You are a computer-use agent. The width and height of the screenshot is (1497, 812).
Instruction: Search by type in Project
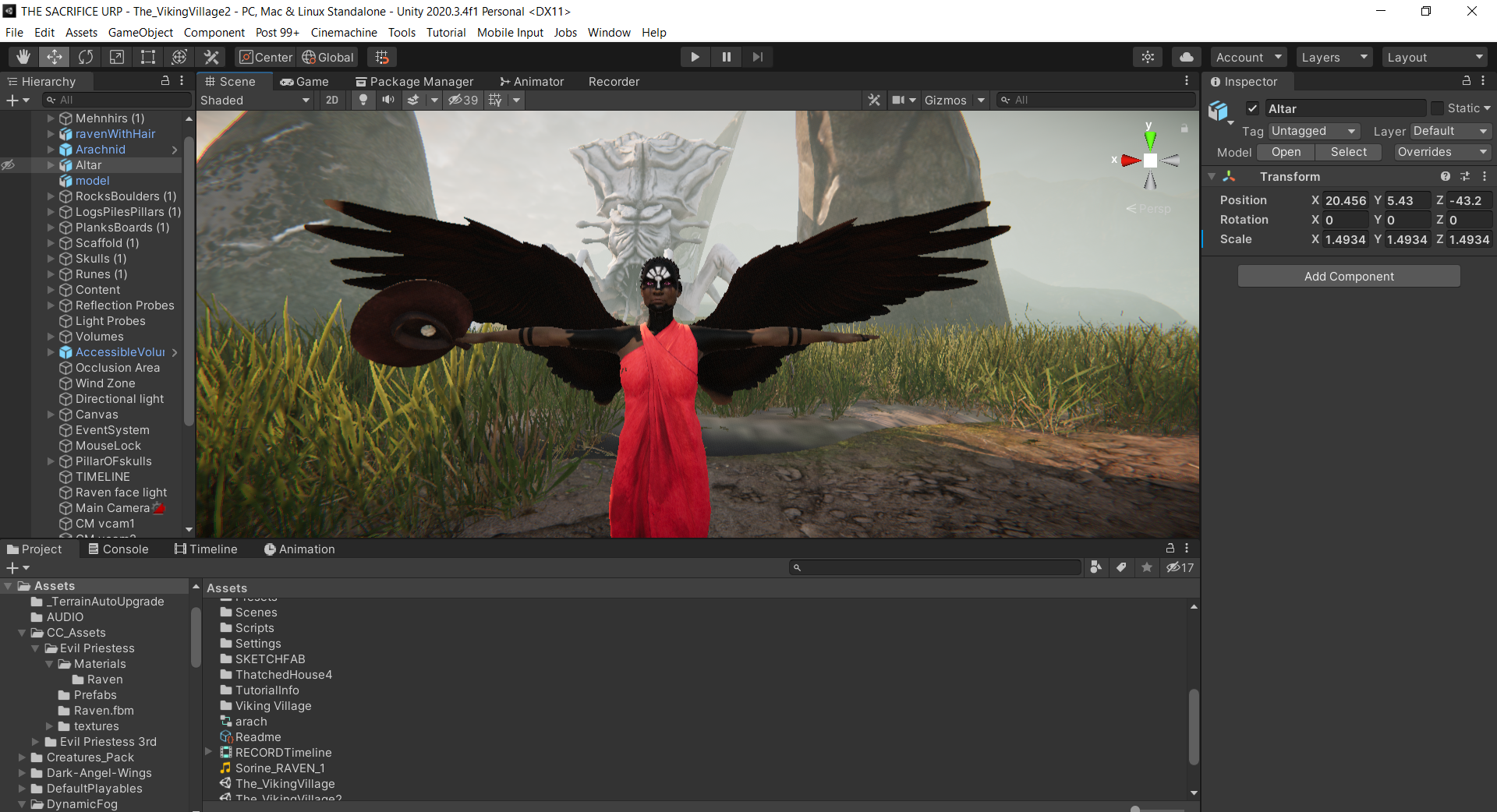[x=1096, y=567]
